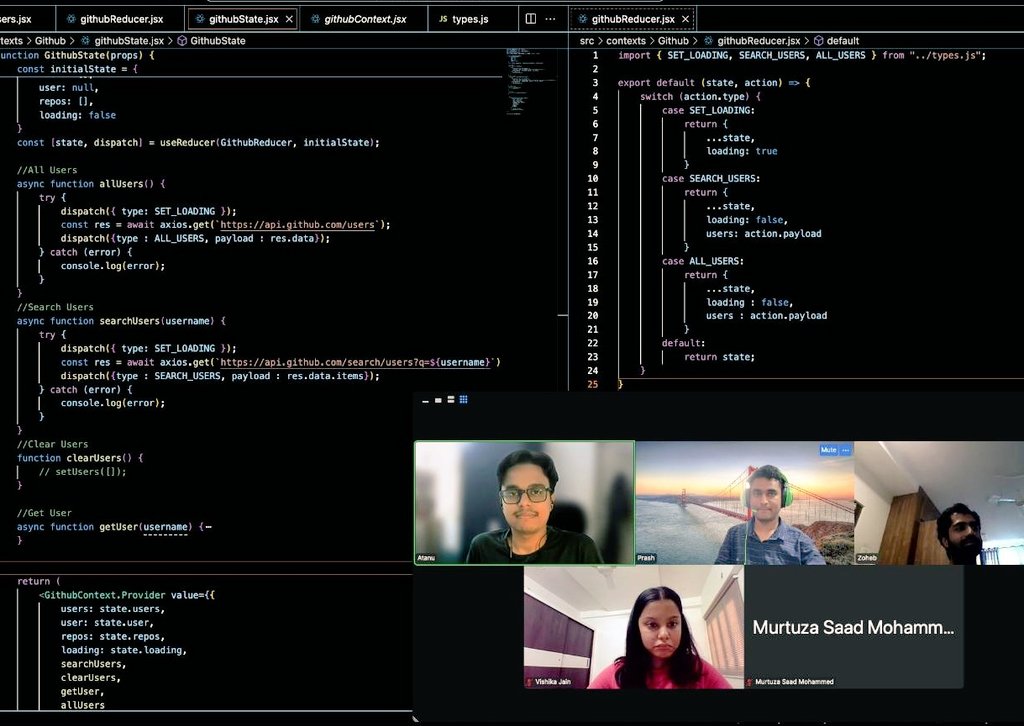Image resolution: width=1024 pixels, height=726 pixels.
Task: Close the right-pane githubReducer.jsx tab with its X
Action: pyautogui.click(x=685, y=19)
